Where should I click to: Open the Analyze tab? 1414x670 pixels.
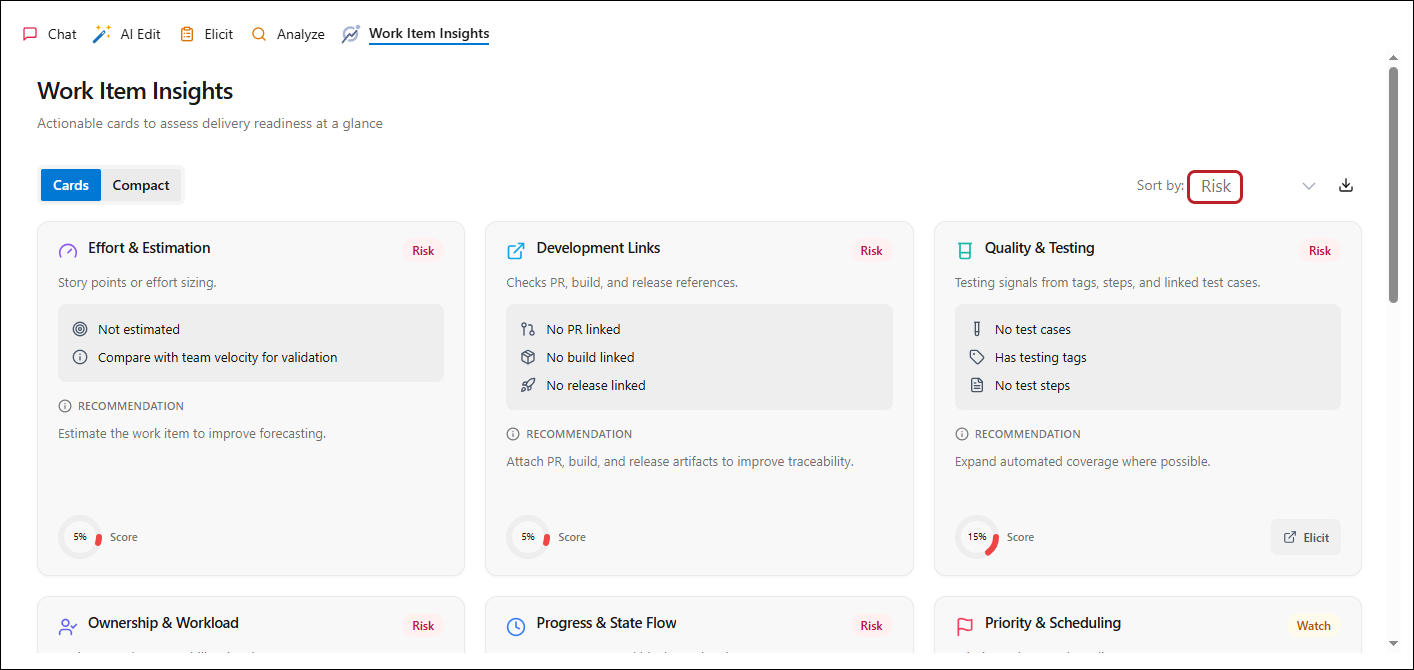(288, 34)
